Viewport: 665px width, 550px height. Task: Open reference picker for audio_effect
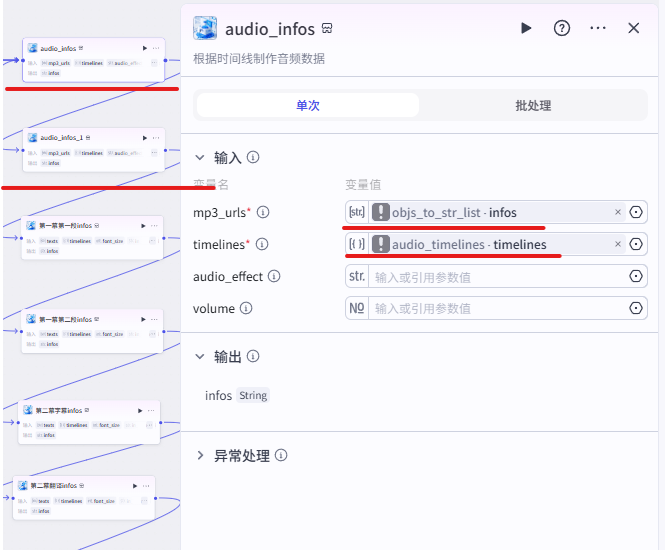636,276
